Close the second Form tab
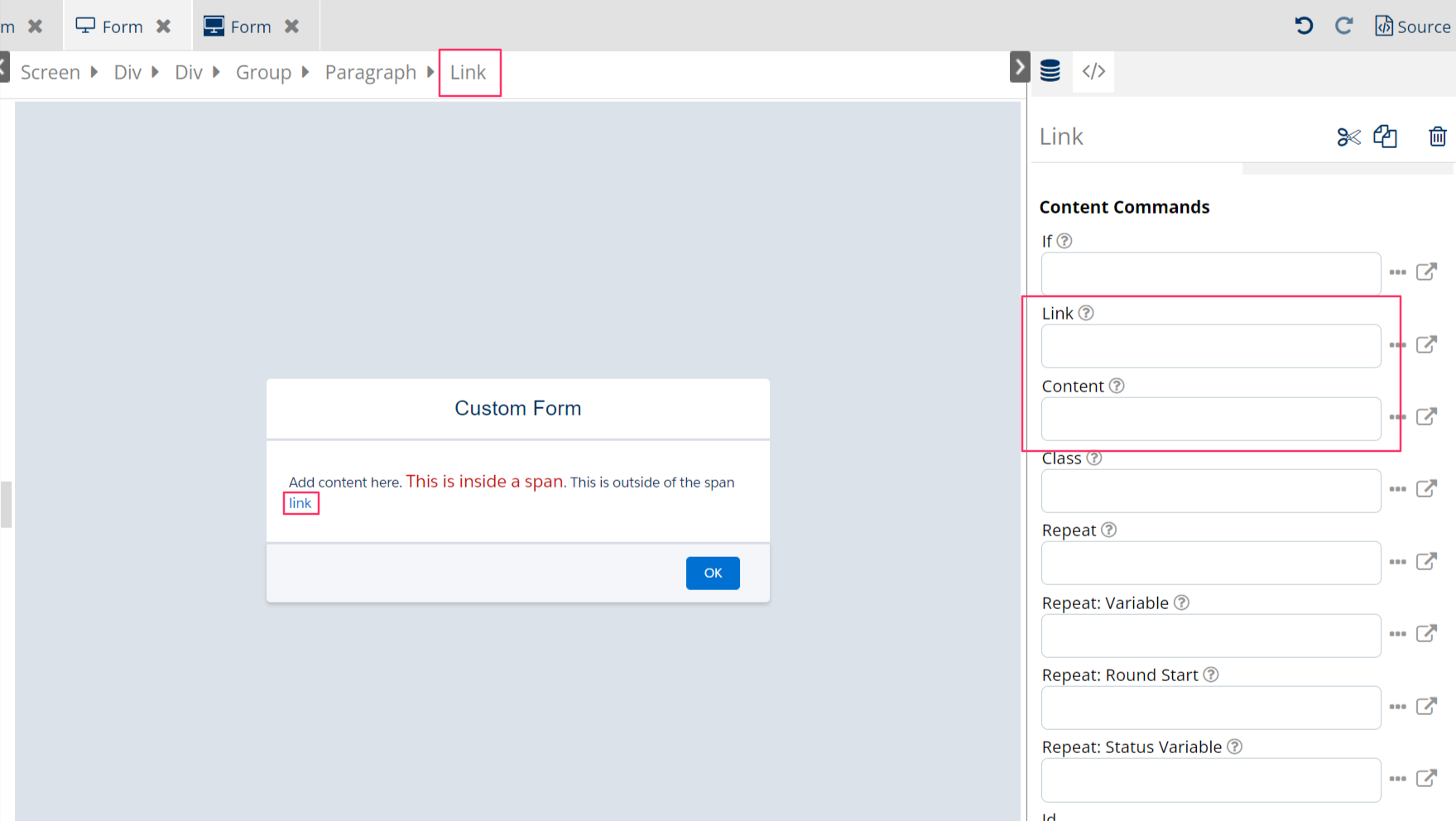This screenshot has width=1456, height=821. (291, 26)
